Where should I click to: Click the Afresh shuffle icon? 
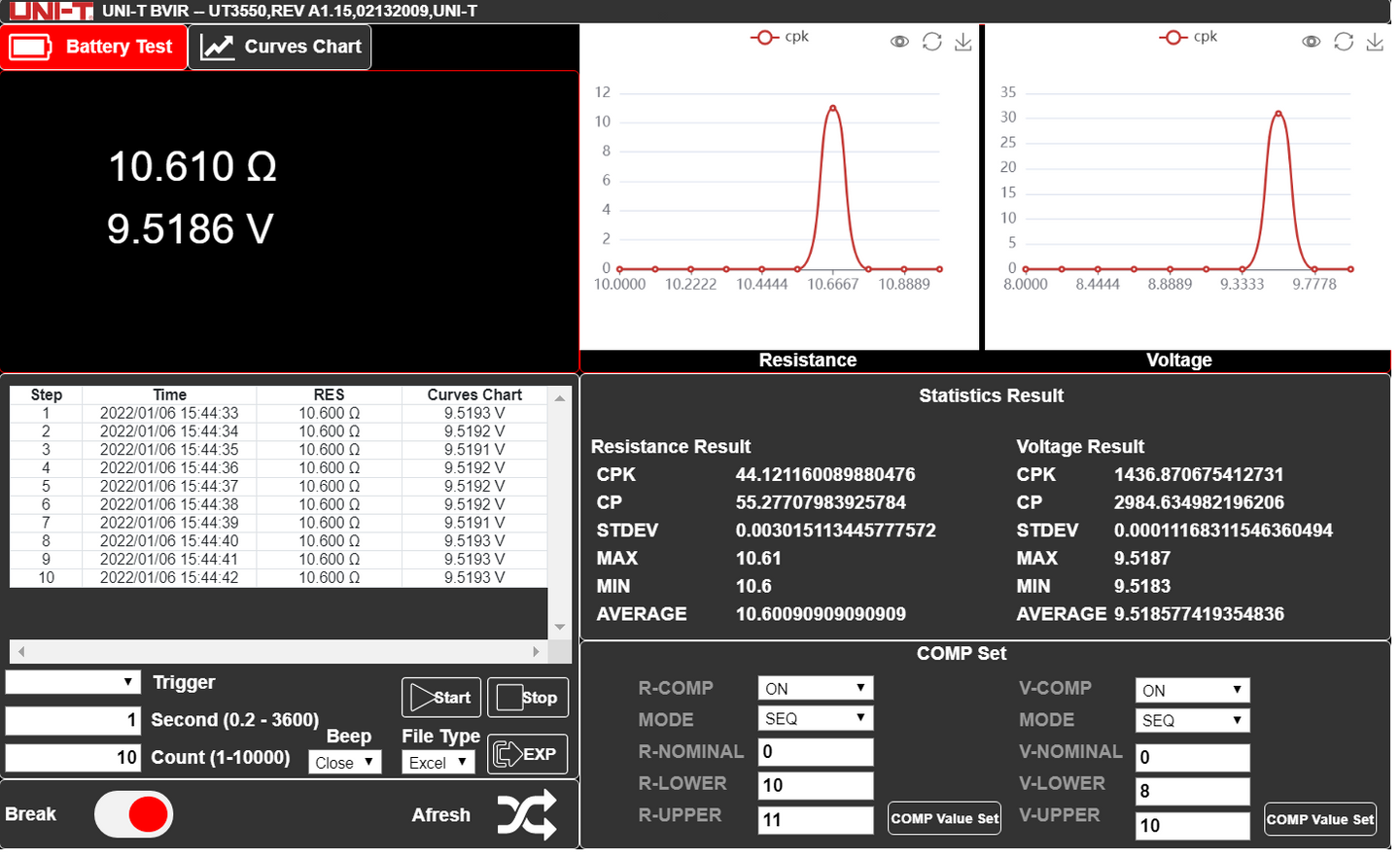pos(526,814)
